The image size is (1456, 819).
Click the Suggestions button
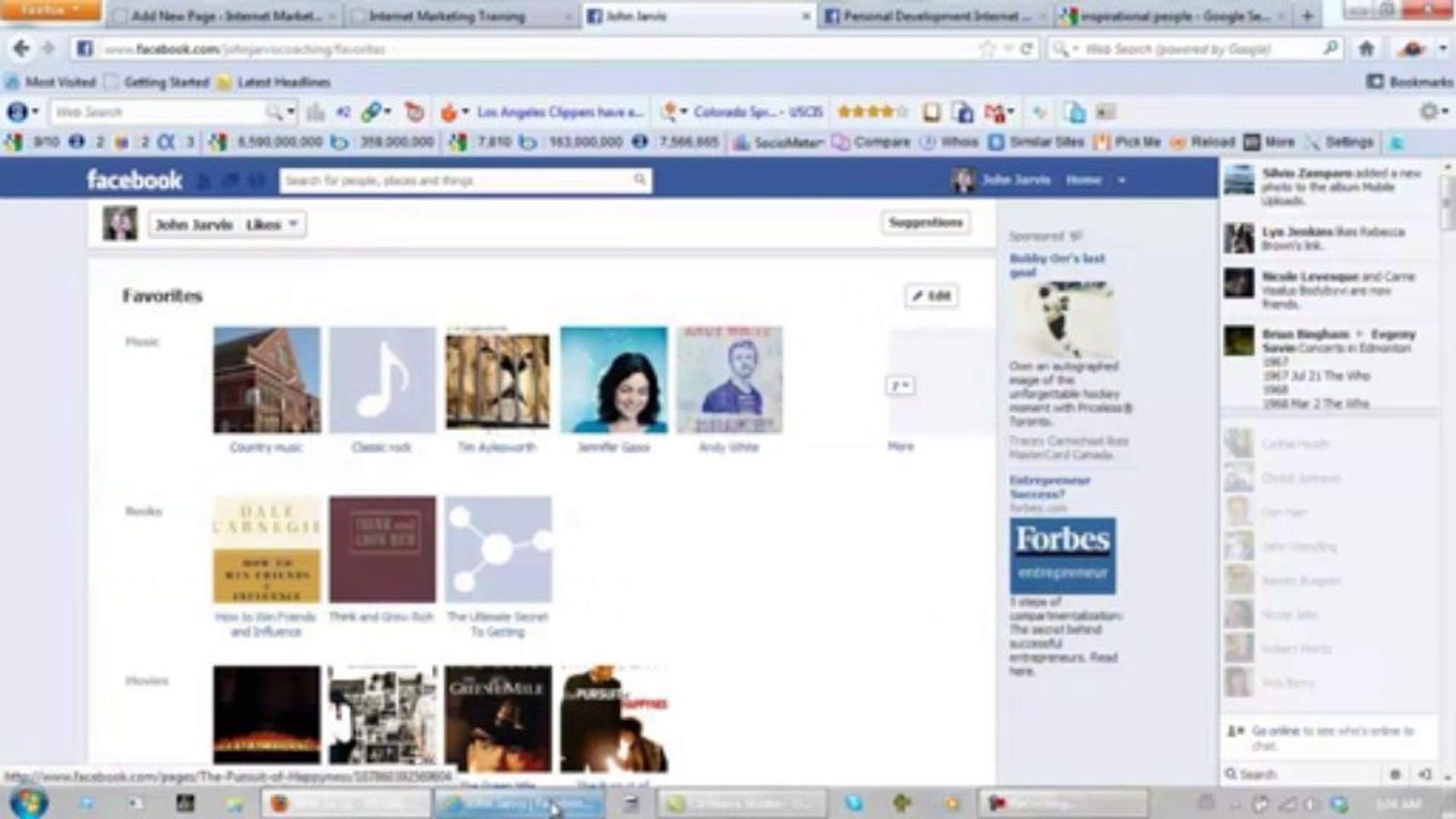tap(924, 222)
